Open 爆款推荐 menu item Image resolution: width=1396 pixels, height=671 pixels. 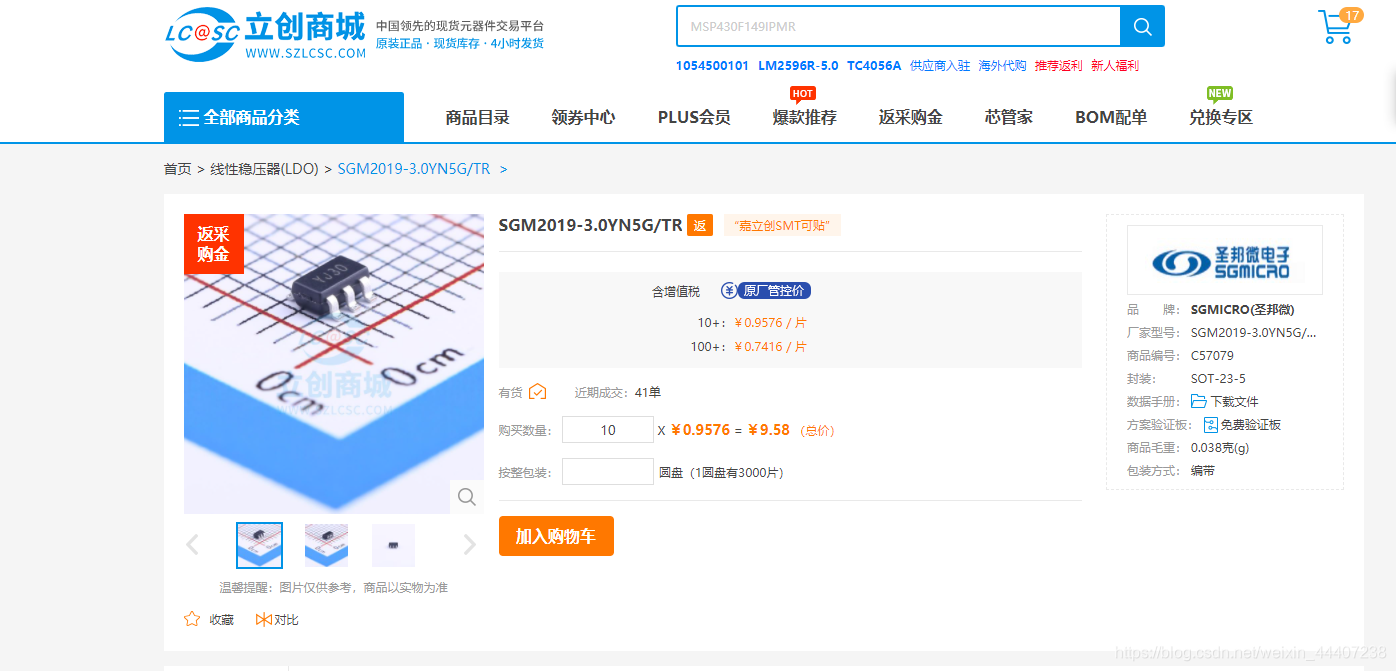tap(804, 117)
